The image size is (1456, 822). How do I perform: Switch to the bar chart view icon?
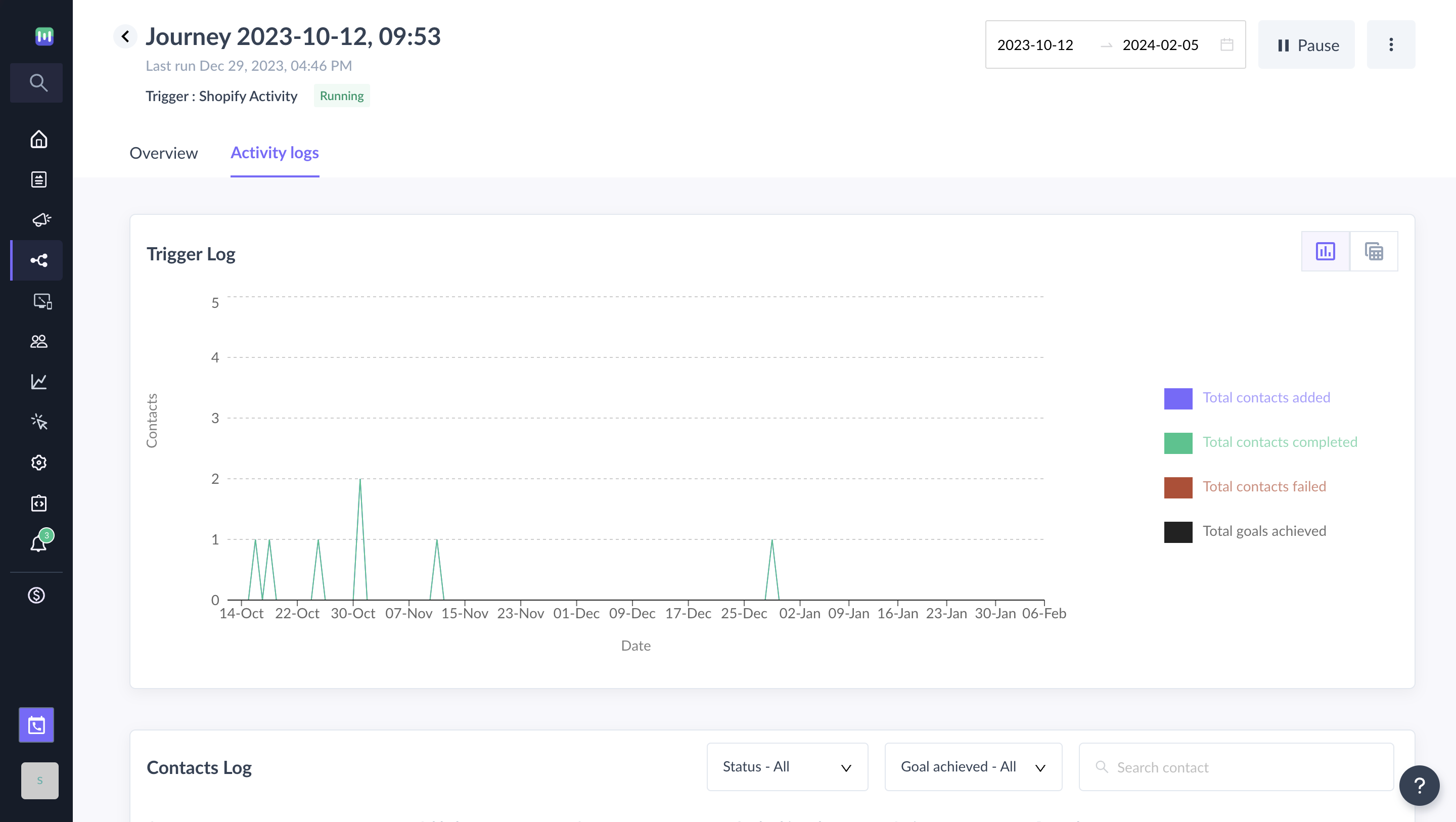click(1326, 251)
